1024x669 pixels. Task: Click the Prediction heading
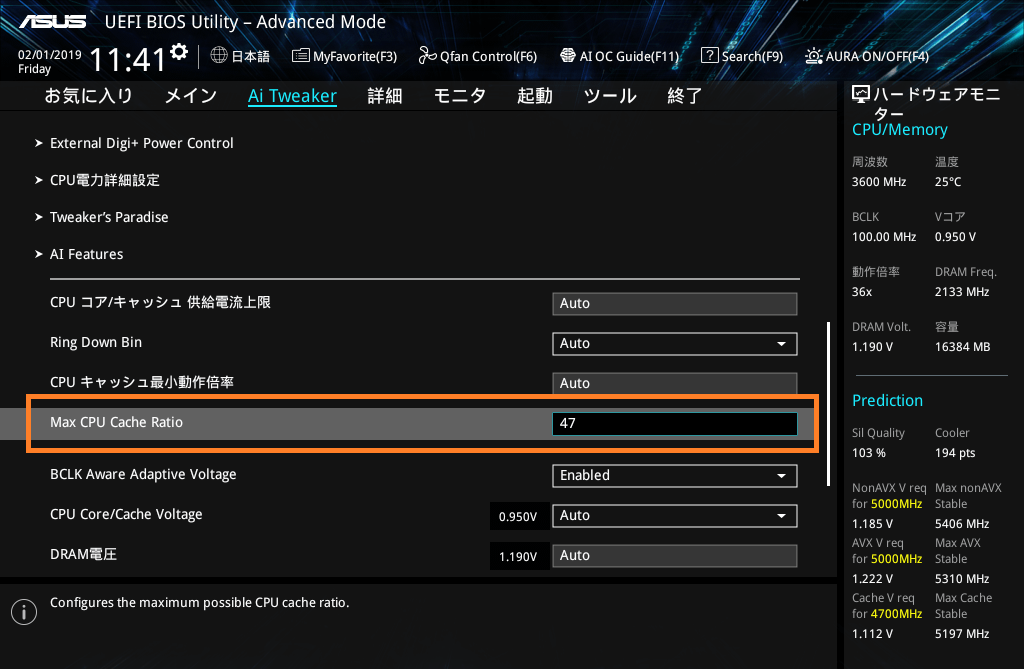[x=888, y=400]
